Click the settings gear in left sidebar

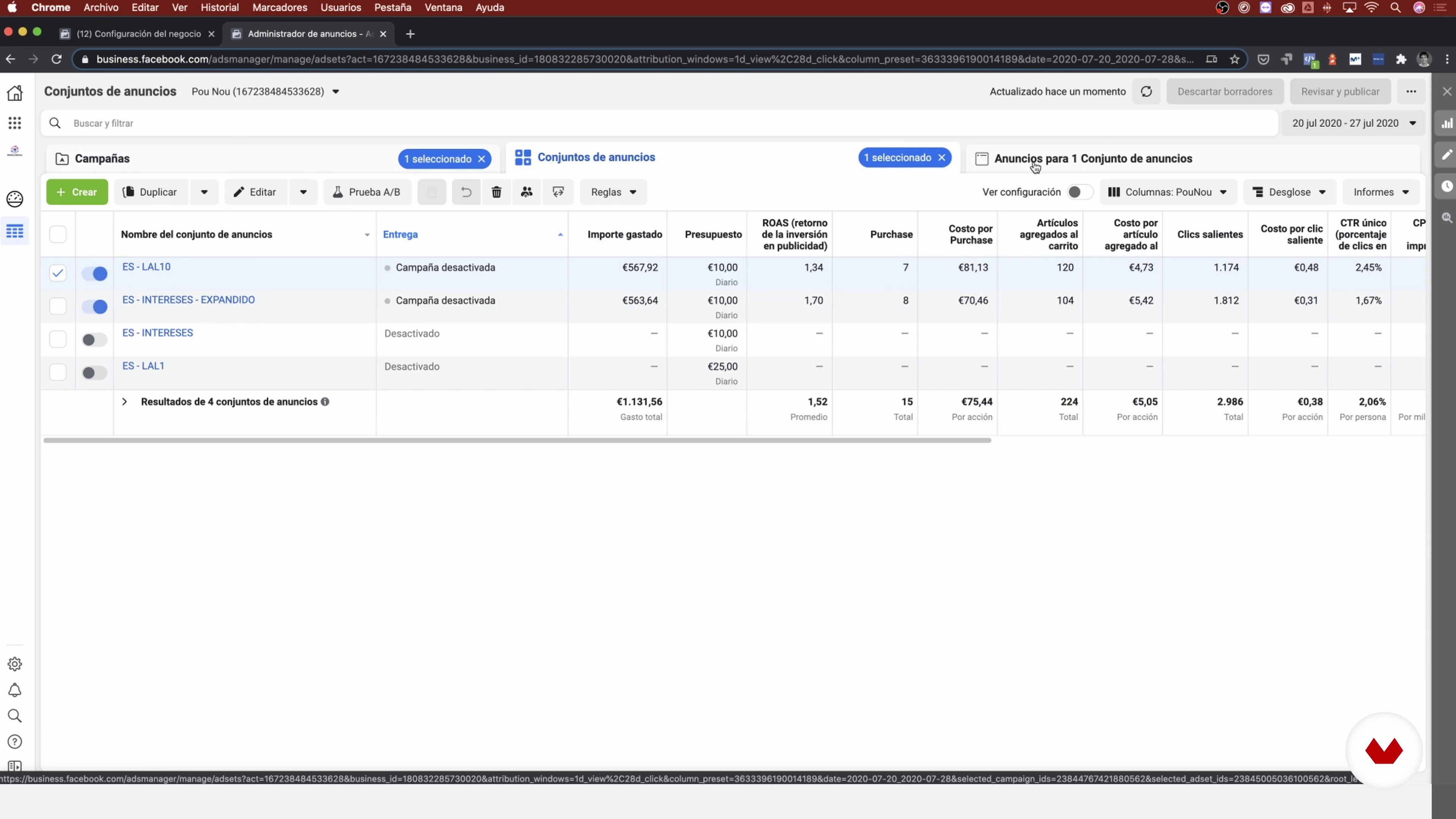[15, 664]
